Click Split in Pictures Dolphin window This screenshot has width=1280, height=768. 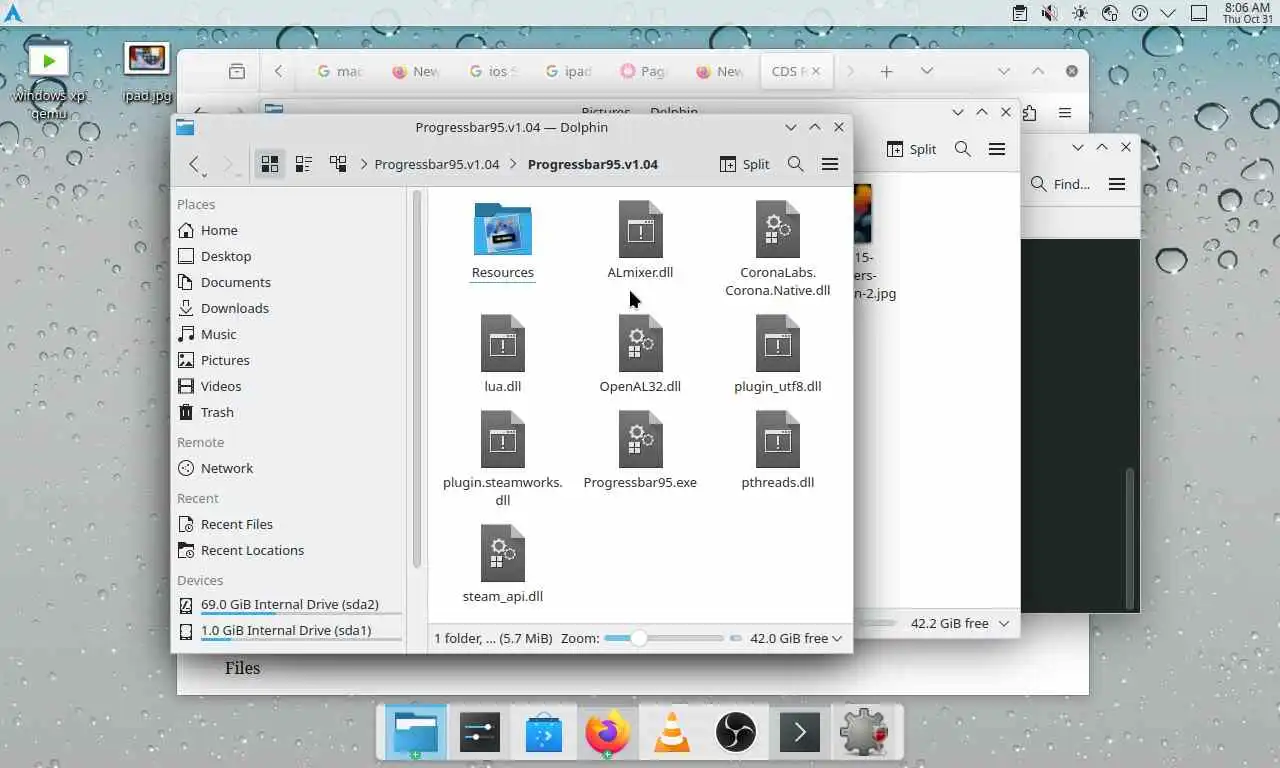[911, 149]
